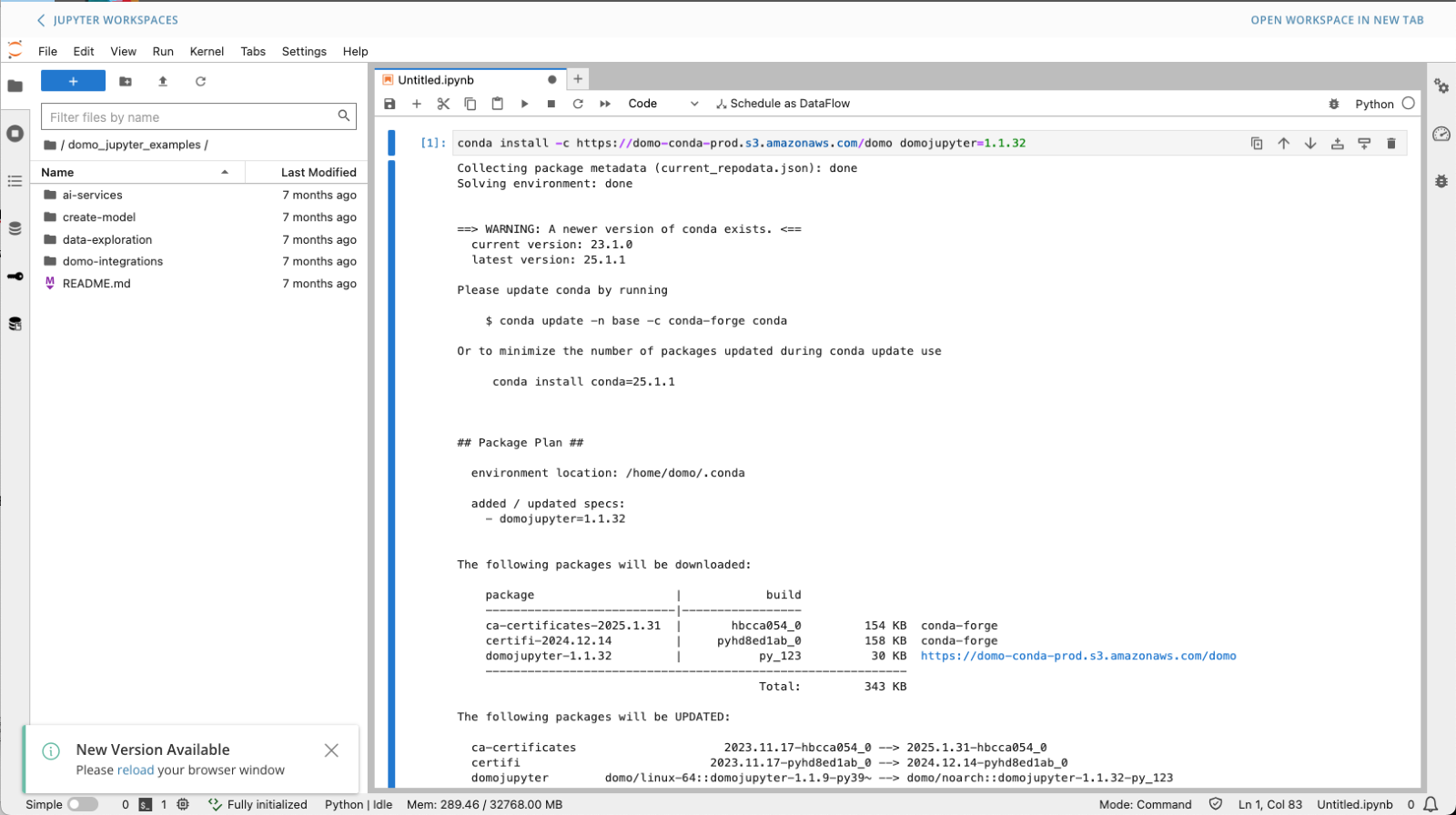Restart kernel and run all cells
1456x815 pixels.
click(x=605, y=104)
